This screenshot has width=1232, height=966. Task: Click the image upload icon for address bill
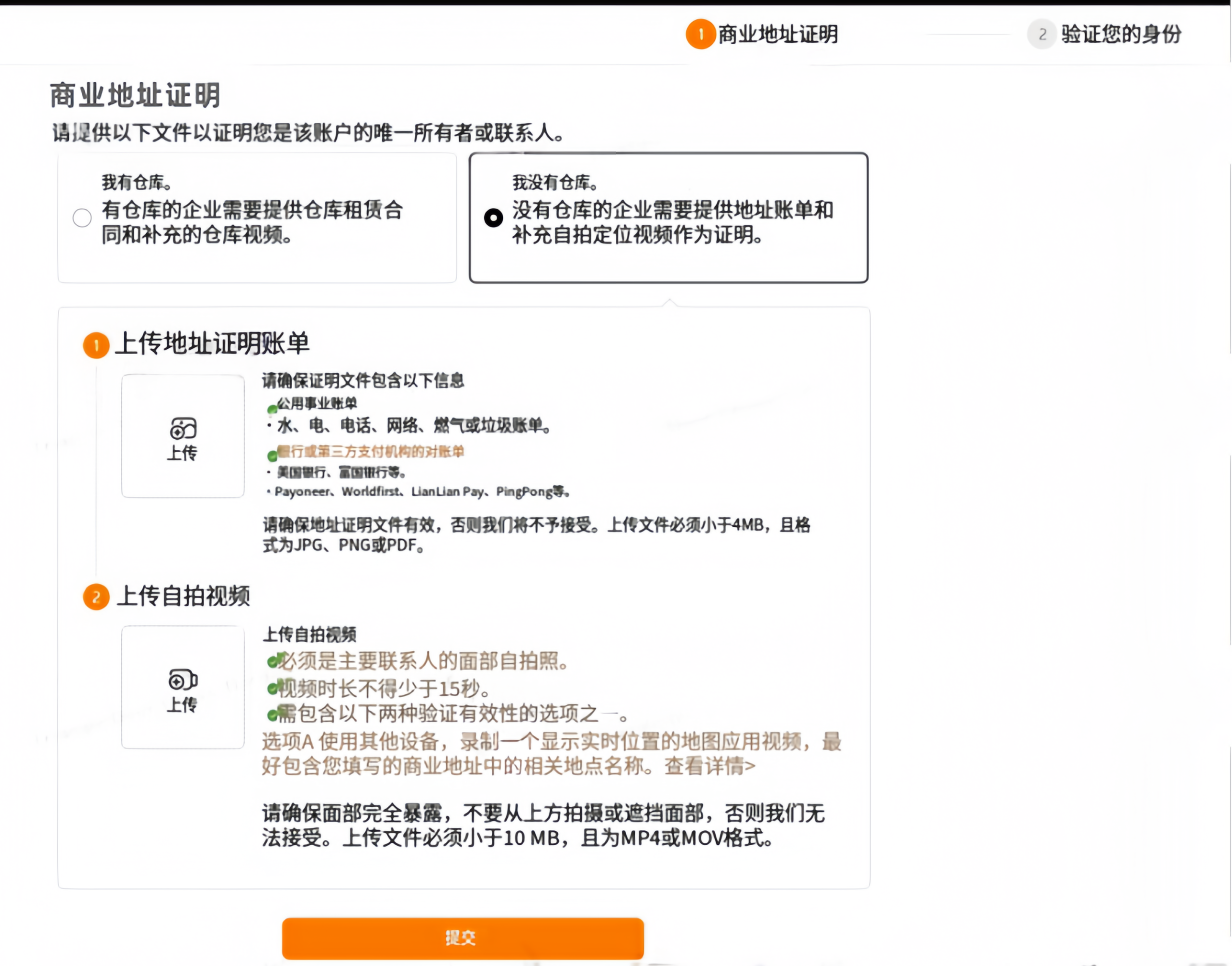coord(183,428)
